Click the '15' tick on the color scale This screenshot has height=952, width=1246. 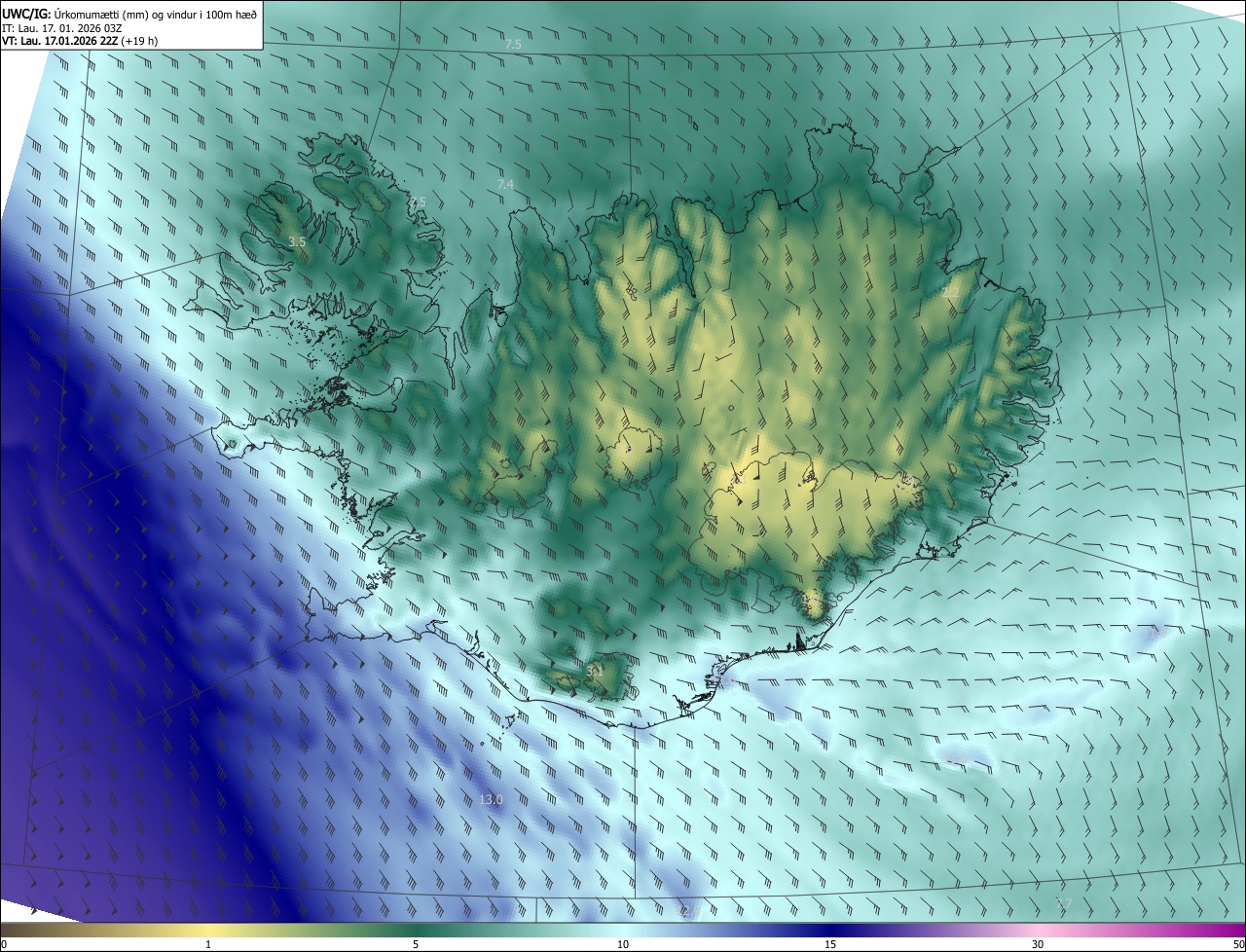pyautogui.click(x=830, y=945)
